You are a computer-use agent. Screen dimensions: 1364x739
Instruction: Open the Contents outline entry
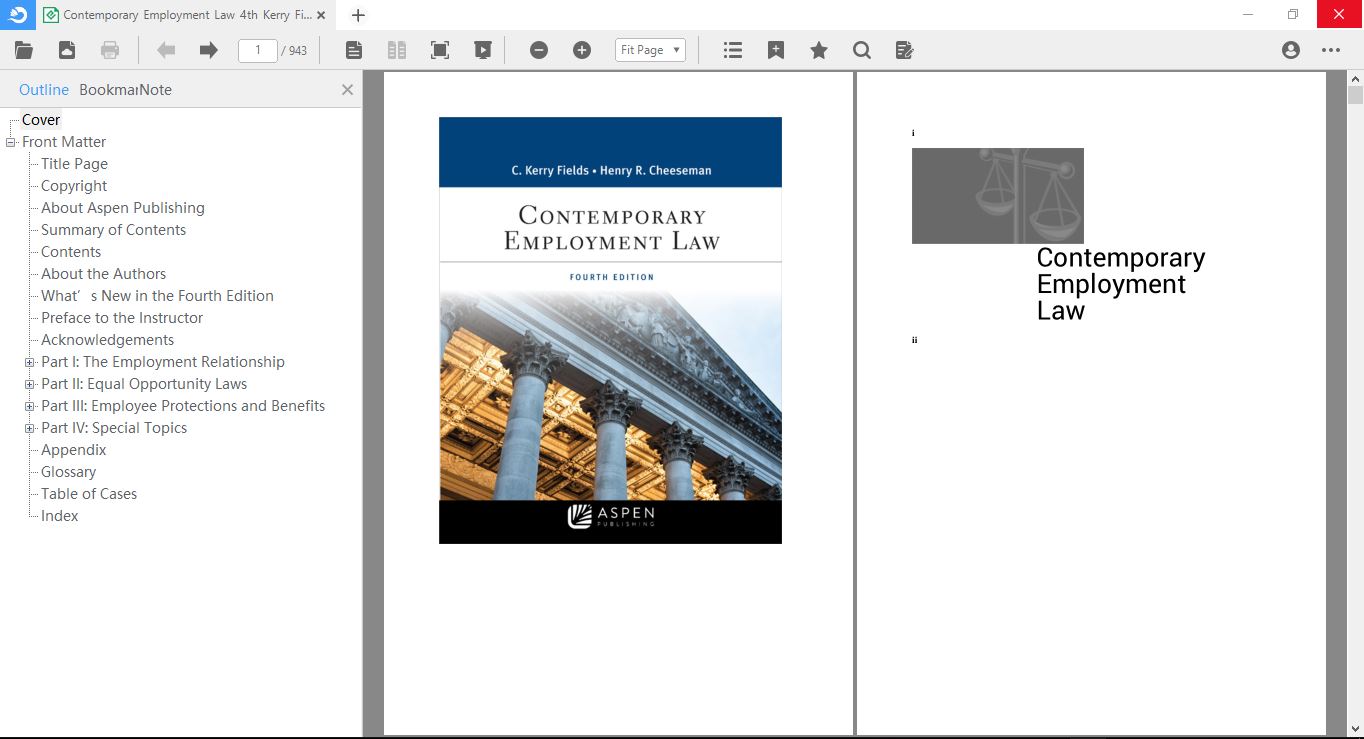click(x=71, y=252)
